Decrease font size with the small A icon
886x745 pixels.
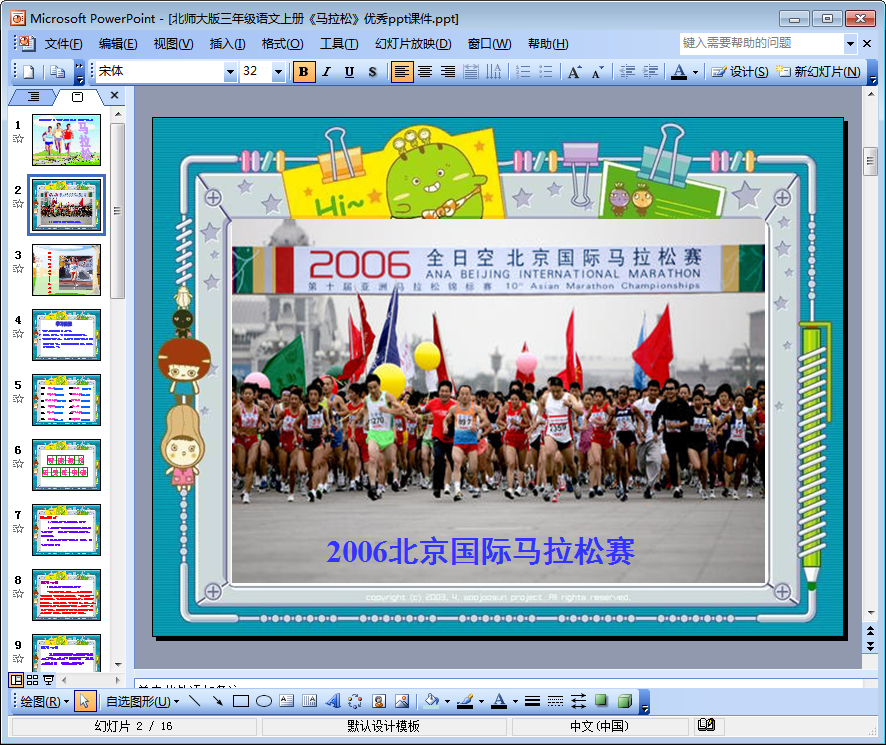597,72
